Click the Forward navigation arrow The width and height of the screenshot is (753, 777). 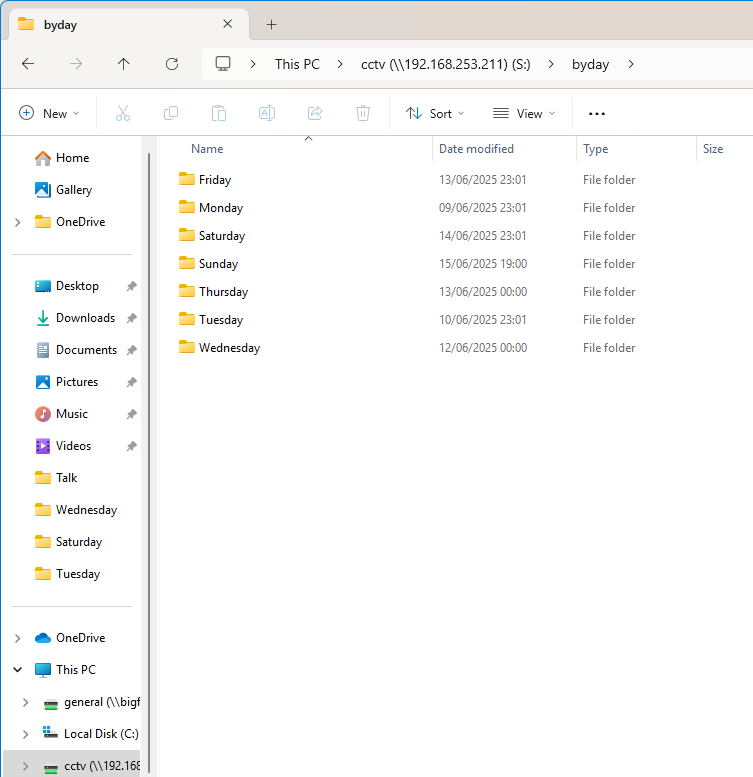[76, 64]
